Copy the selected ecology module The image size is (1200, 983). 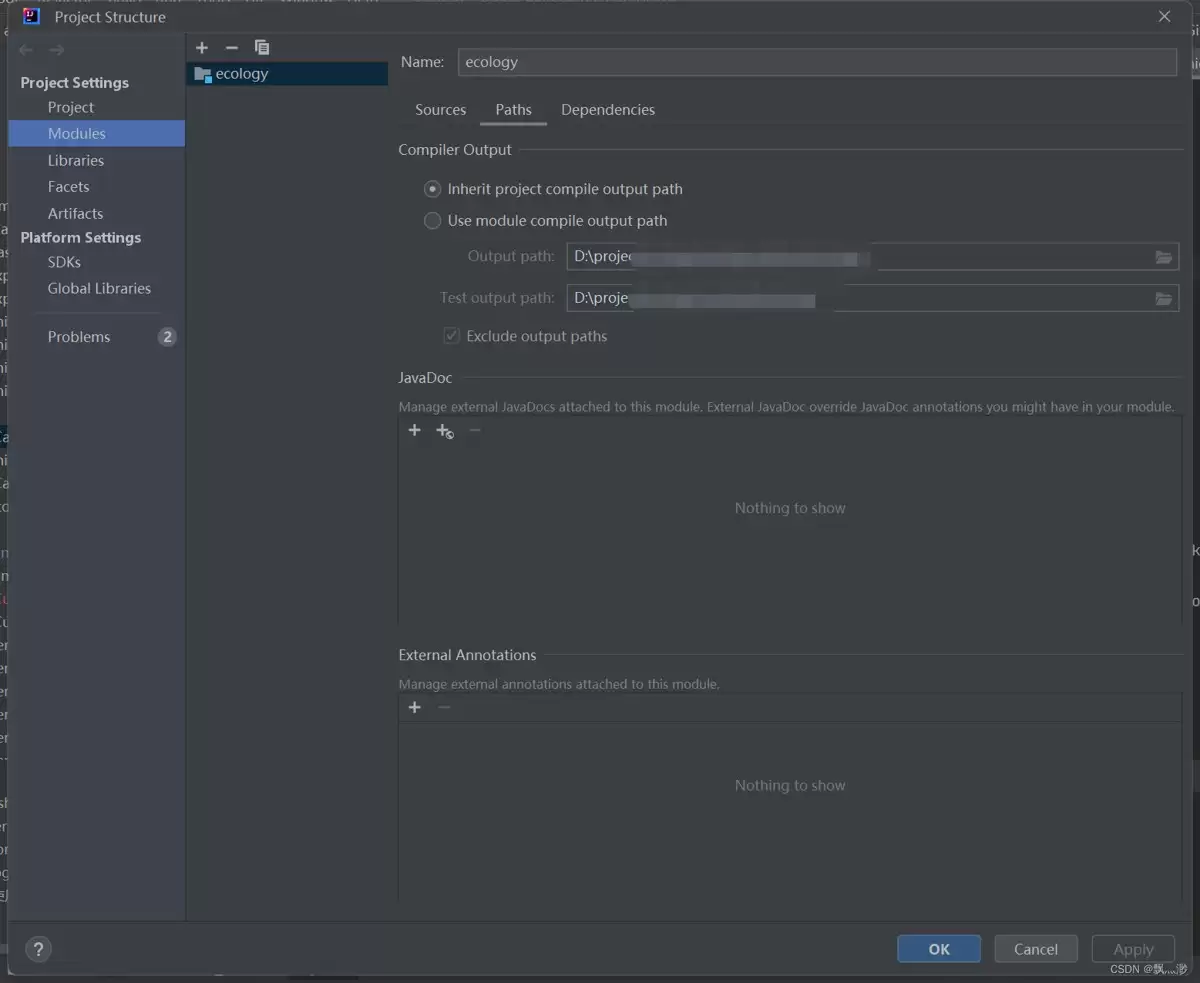[x=262, y=47]
